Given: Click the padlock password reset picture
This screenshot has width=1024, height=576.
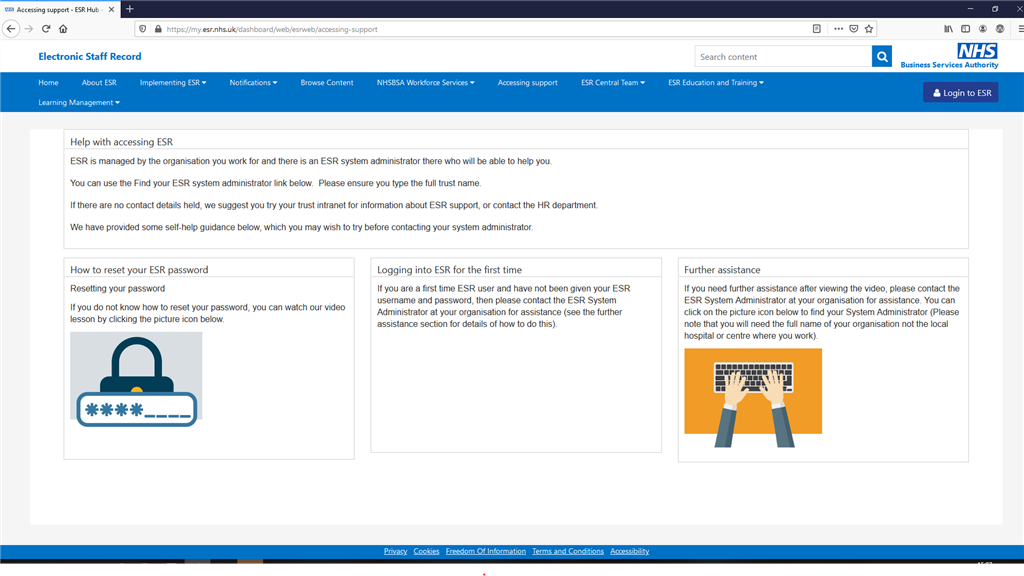Looking at the screenshot, I should click(x=136, y=379).
